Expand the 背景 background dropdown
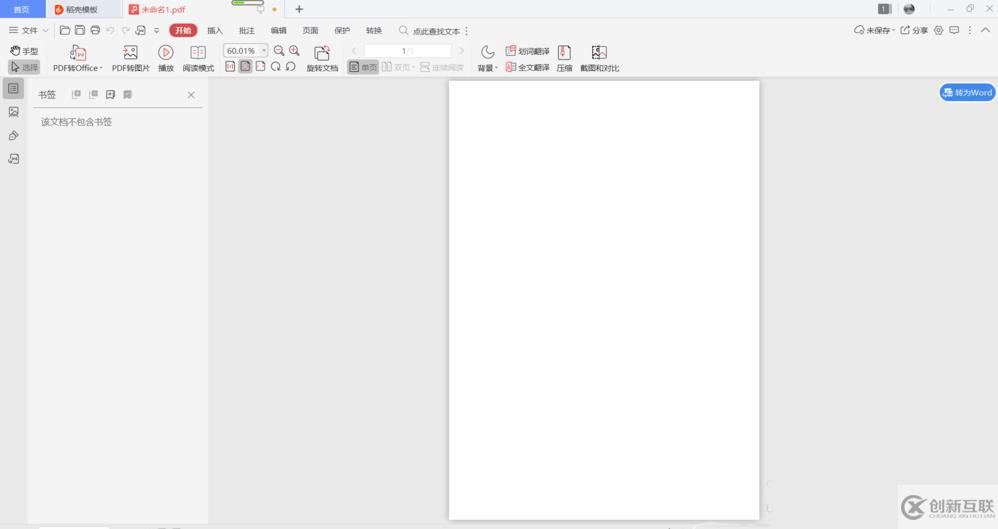 click(x=487, y=68)
